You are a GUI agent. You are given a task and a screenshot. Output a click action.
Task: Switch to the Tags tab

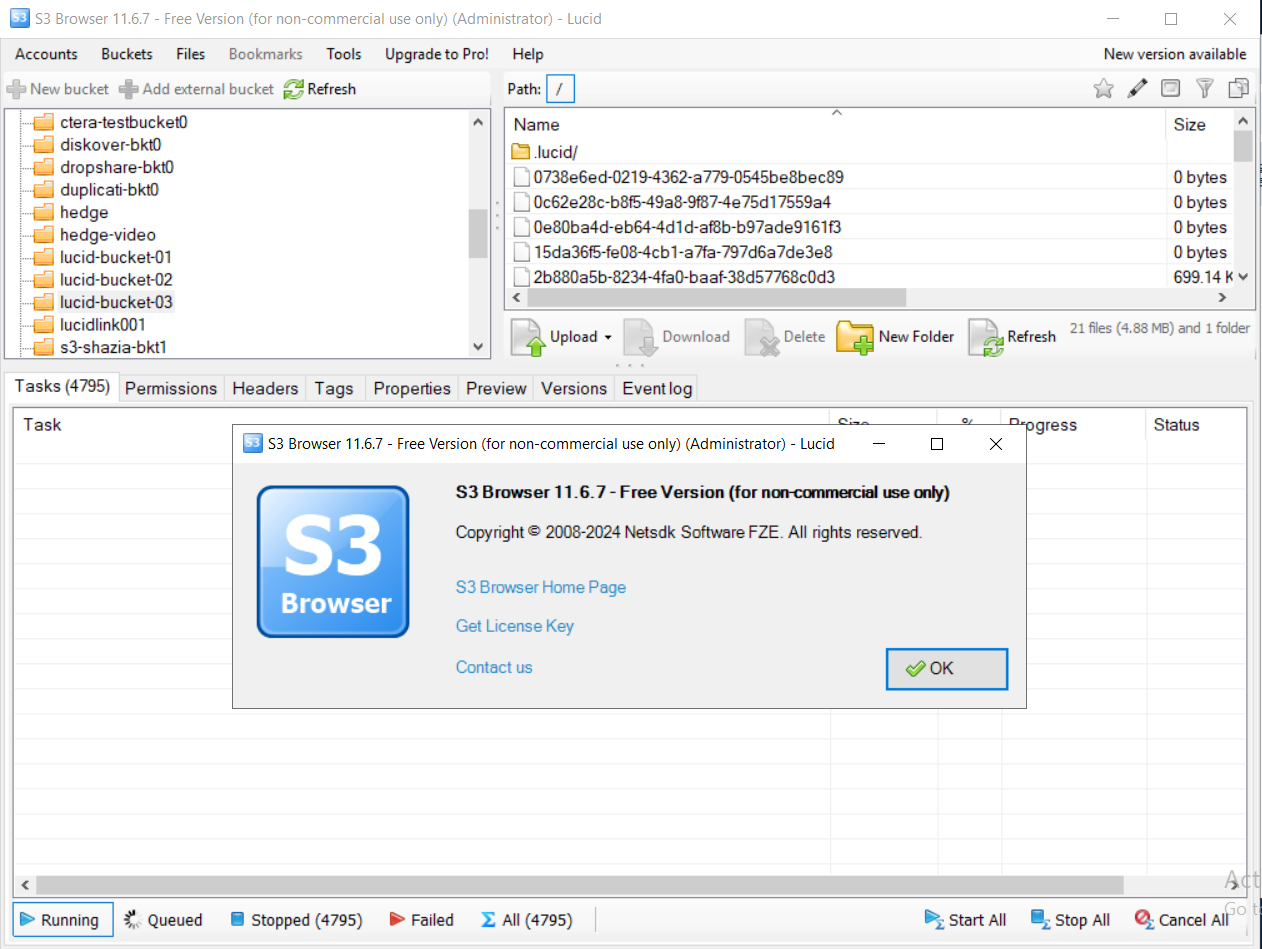(334, 388)
